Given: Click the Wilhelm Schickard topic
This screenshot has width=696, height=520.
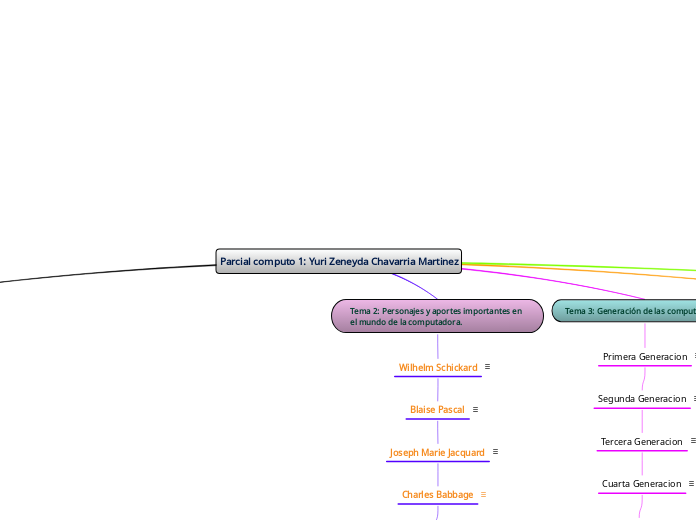Looking at the screenshot, I should click(438, 368).
